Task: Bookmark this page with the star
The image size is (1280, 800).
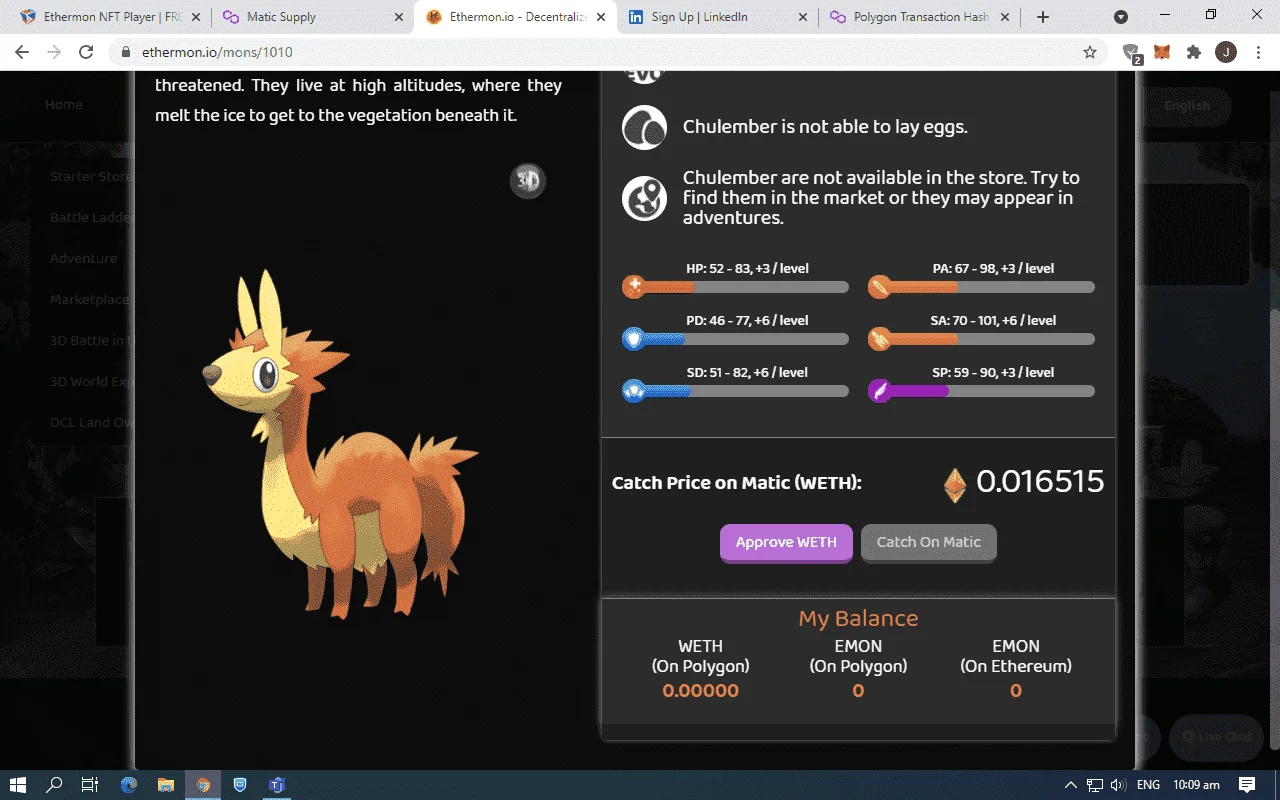Action: 1090,52
